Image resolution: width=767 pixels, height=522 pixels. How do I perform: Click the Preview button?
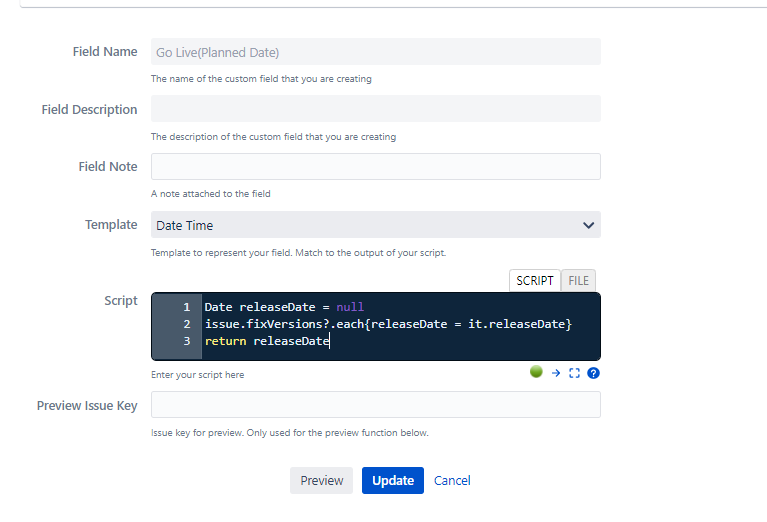(x=321, y=480)
